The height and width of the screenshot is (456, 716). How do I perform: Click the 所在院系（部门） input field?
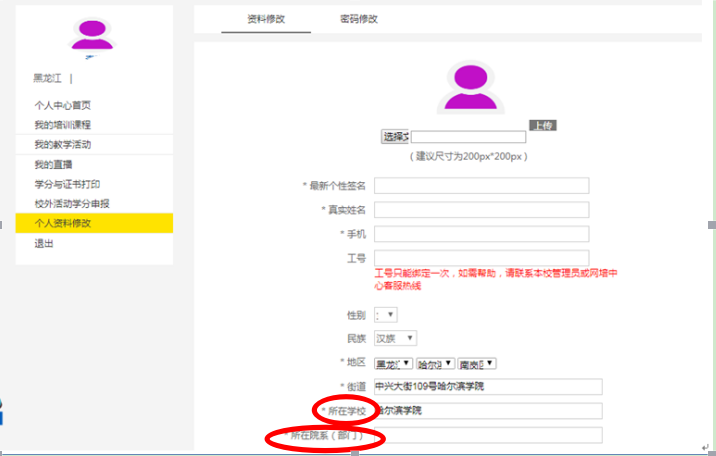488,435
